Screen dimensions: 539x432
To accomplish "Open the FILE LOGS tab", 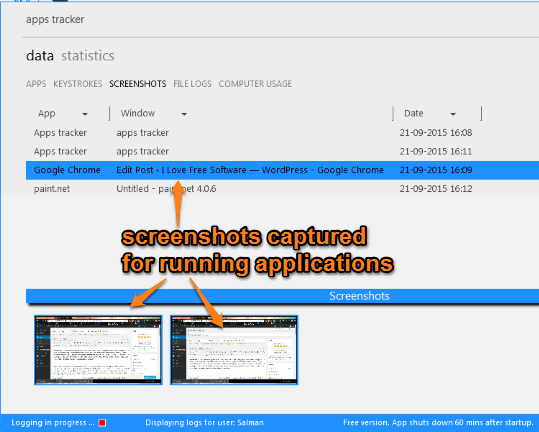I will point(192,84).
